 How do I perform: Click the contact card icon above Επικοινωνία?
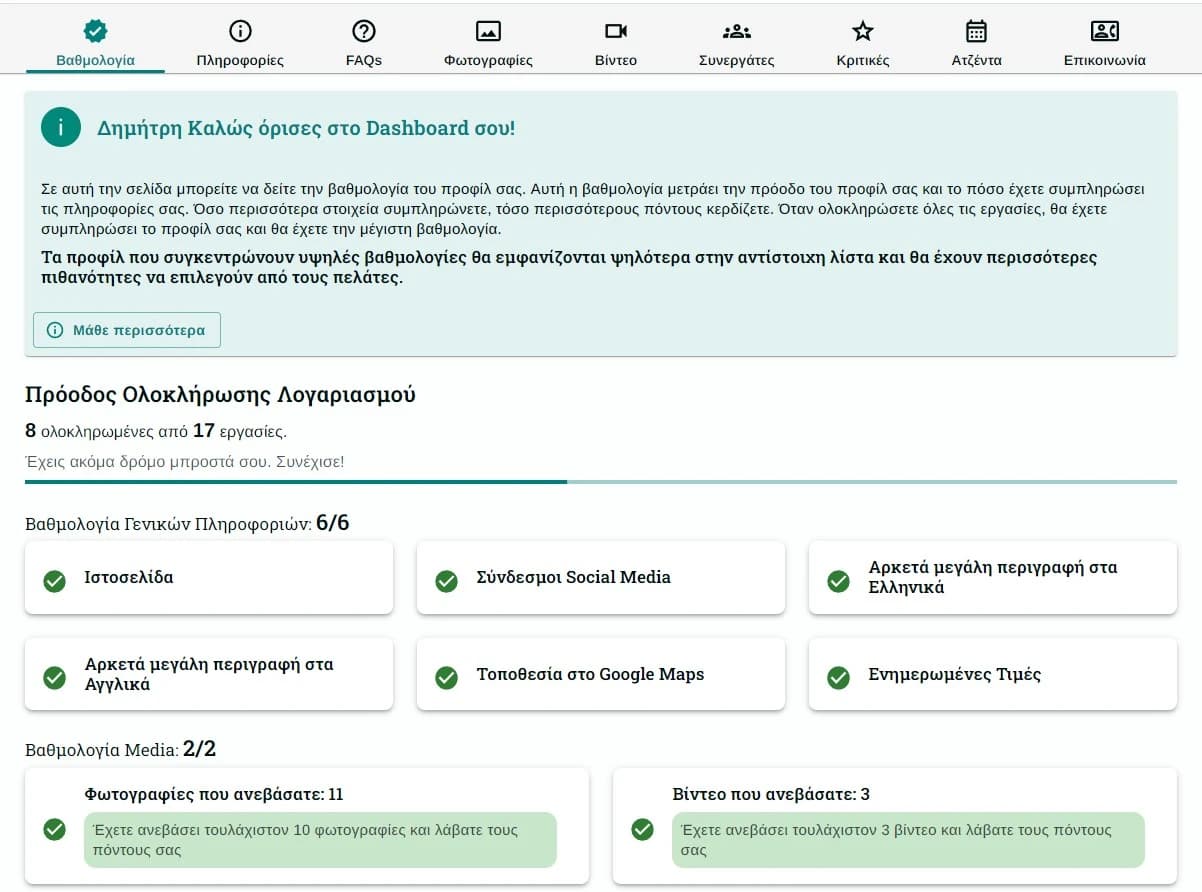[1105, 30]
